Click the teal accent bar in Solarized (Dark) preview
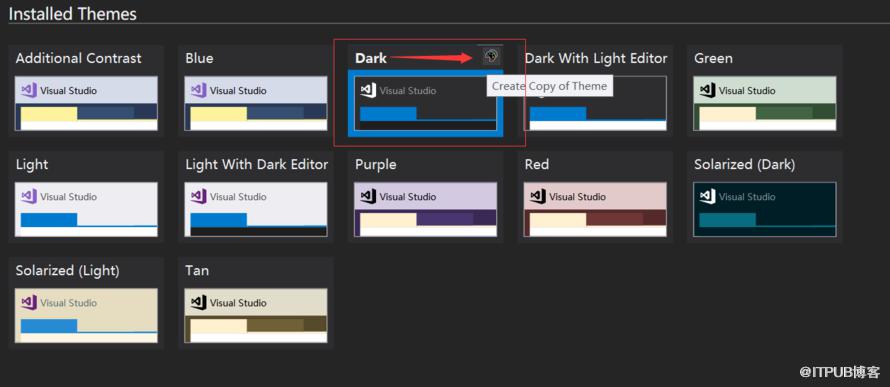890x387 pixels. (x=727, y=220)
